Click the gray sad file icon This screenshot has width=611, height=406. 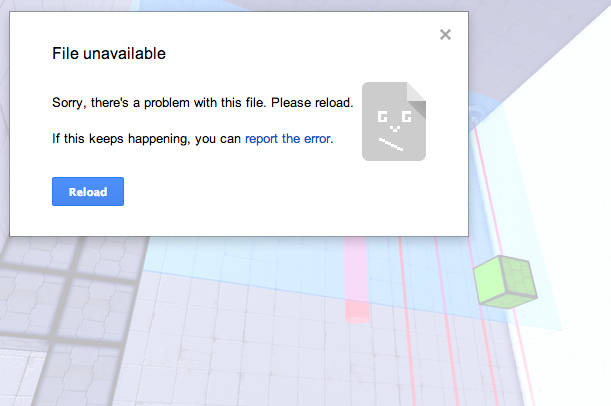point(394,121)
